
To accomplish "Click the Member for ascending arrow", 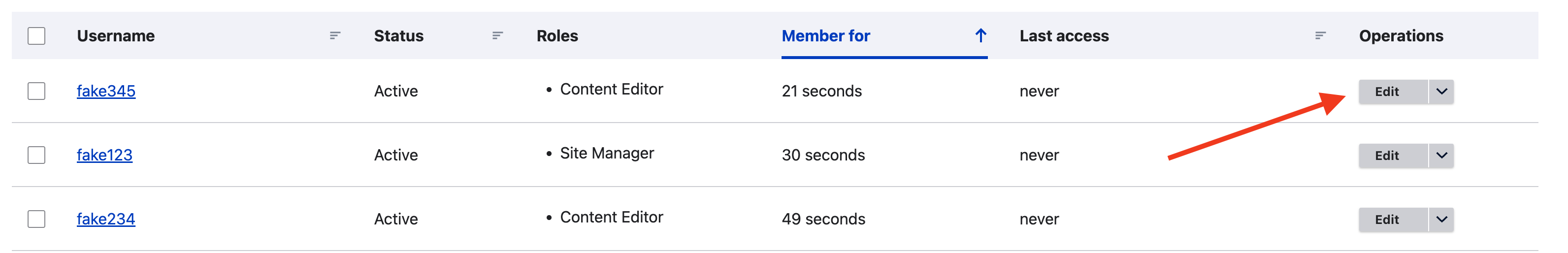I will (x=980, y=36).
